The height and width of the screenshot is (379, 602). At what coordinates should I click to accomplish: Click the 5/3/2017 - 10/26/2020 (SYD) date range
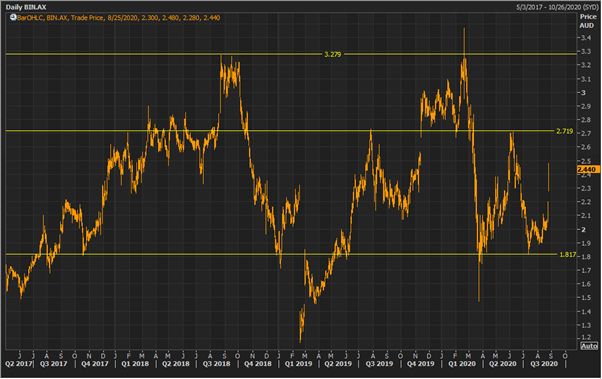[x=557, y=7]
